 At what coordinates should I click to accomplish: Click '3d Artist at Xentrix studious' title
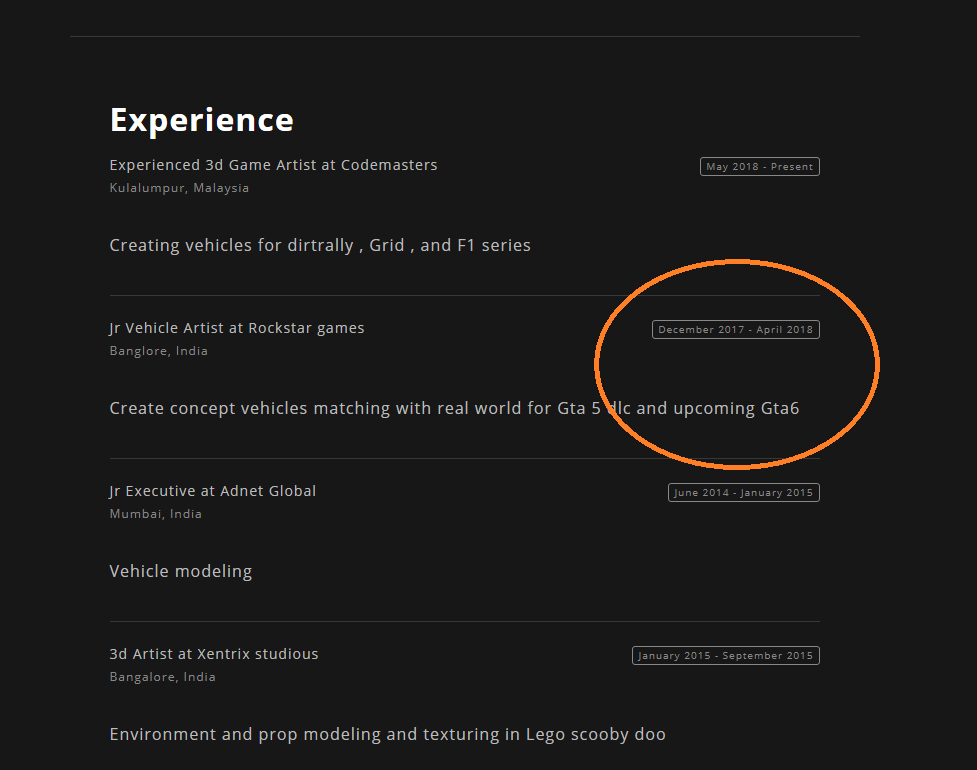tap(214, 654)
